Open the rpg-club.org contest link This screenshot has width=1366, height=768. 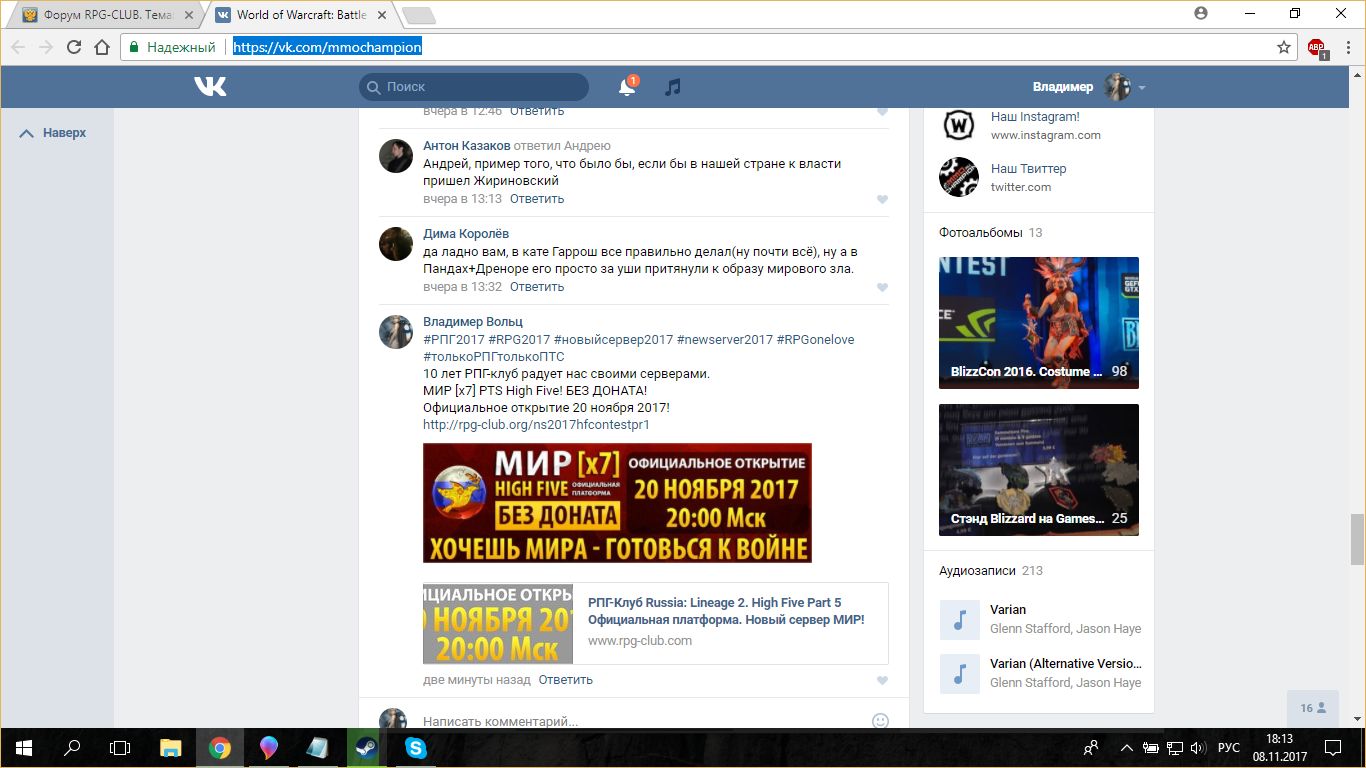coord(536,425)
